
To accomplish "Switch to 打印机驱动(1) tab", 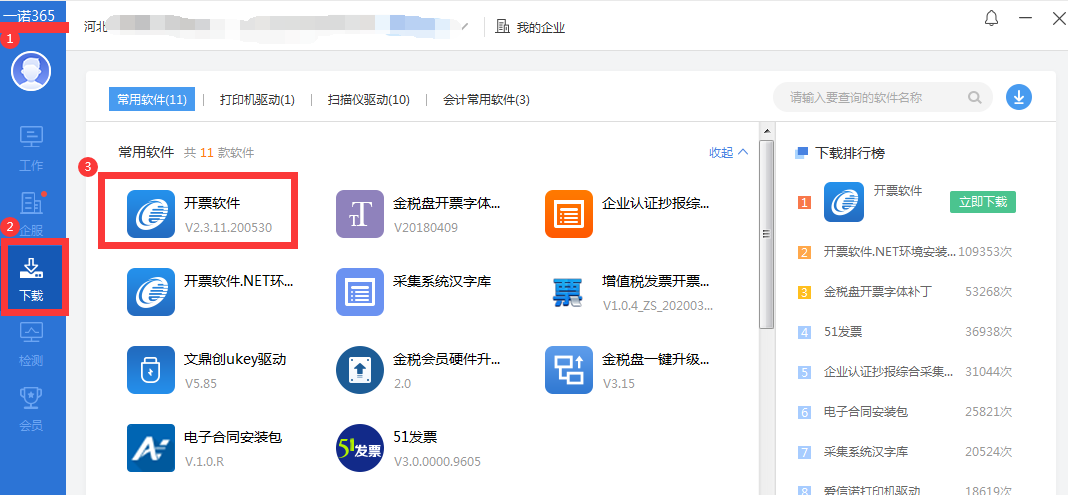I will (257, 99).
